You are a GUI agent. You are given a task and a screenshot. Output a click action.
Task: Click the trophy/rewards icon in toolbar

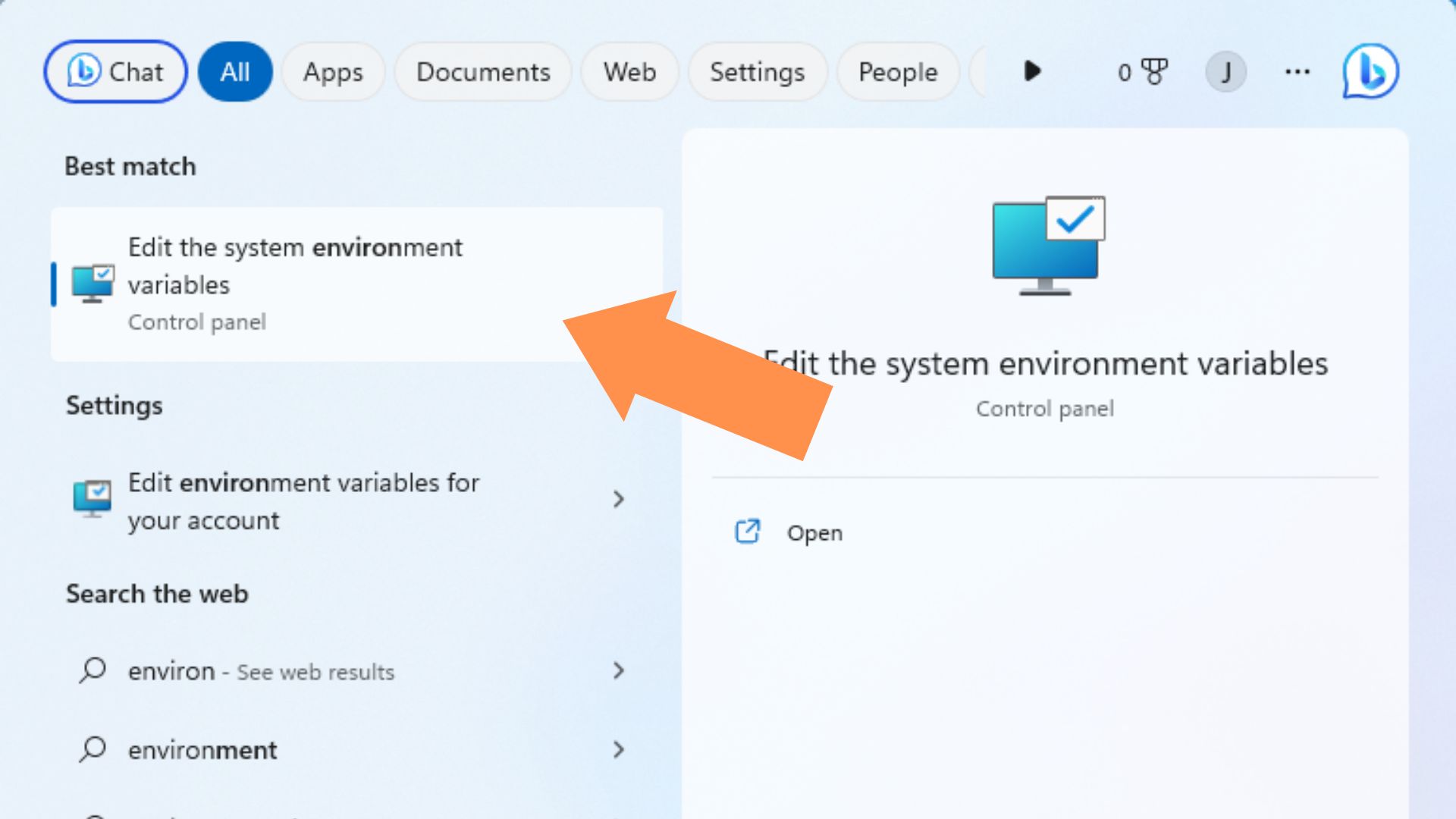(x=1155, y=71)
